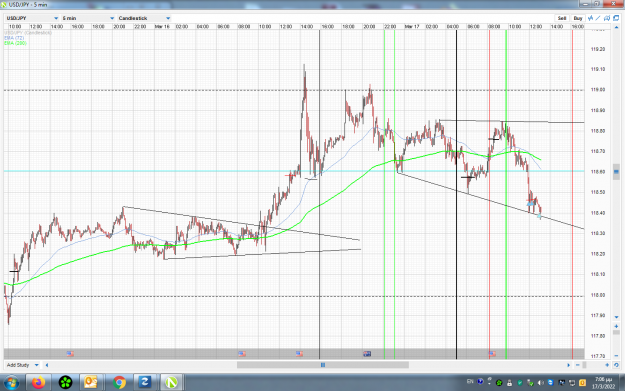Click the Mar 16 date label
The width and height of the screenshot is (625, 391).
162,27
